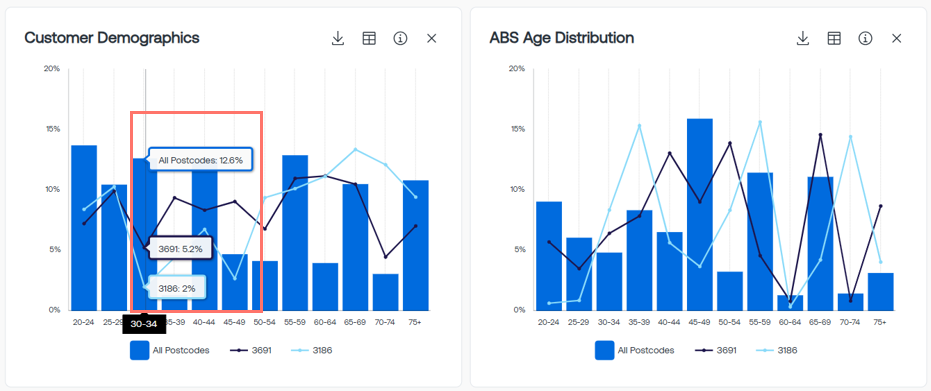
Task: Open table view for ABS Age Distribution
Action: (x=834, y=39)
